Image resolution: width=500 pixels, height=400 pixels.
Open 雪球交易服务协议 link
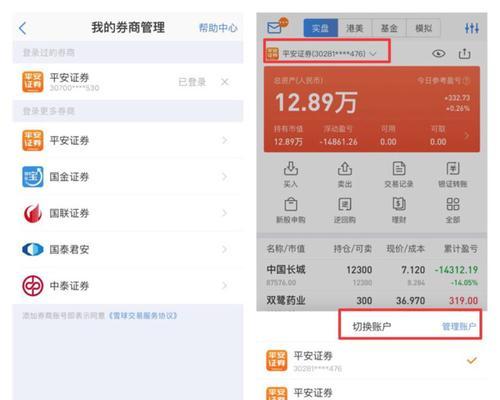(x=143, y=315)
